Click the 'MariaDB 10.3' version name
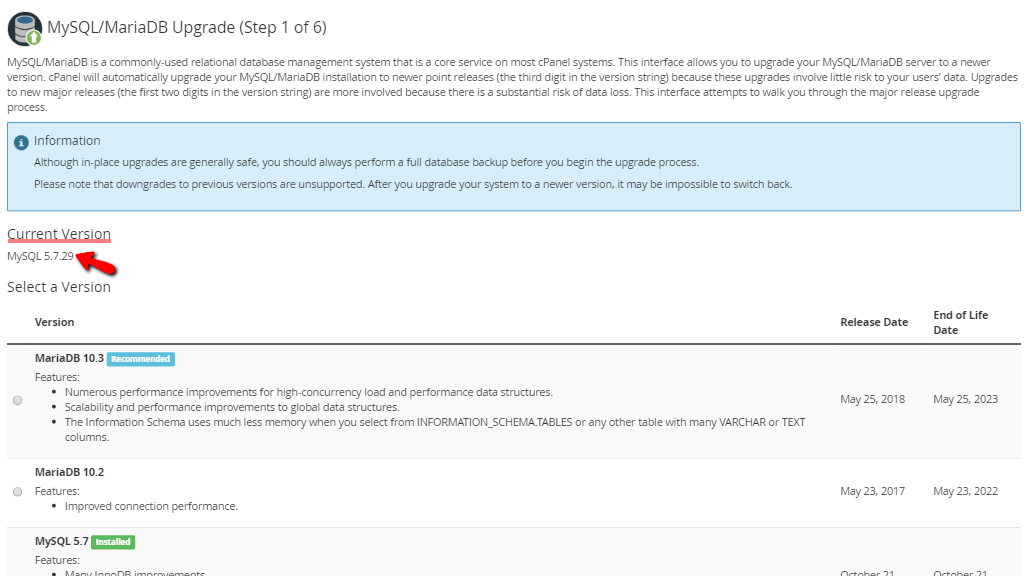 69,359
